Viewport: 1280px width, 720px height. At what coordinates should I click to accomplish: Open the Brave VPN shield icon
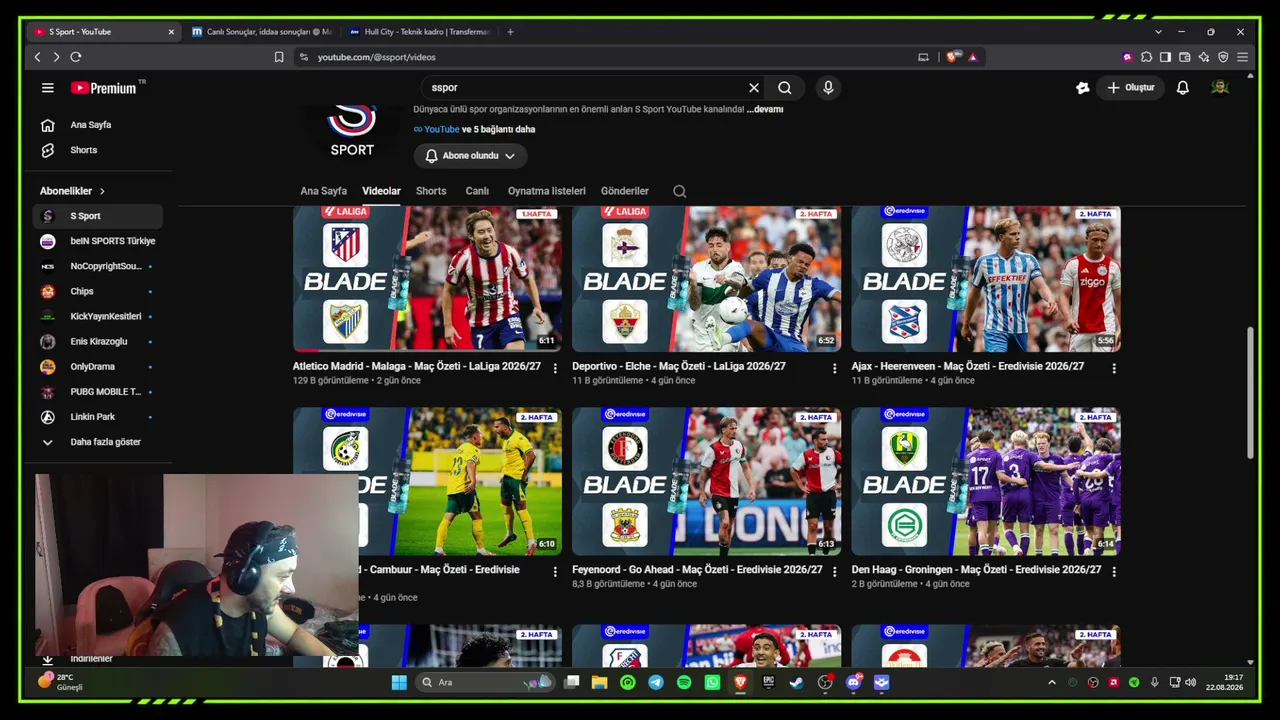tap(1223, 57)
